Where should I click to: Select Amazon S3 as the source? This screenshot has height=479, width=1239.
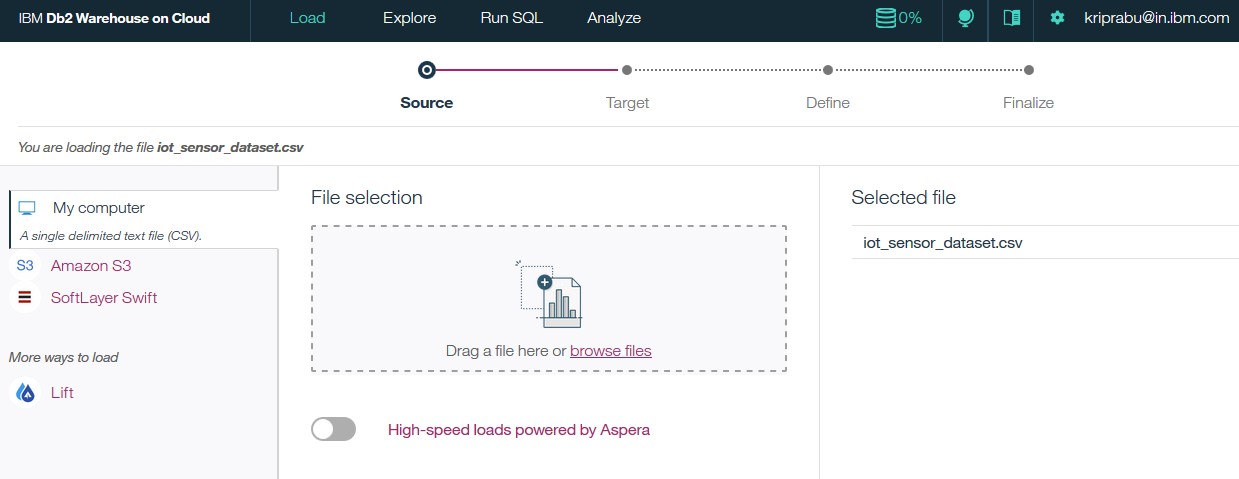pyautogui.click(x=91, y=266)
